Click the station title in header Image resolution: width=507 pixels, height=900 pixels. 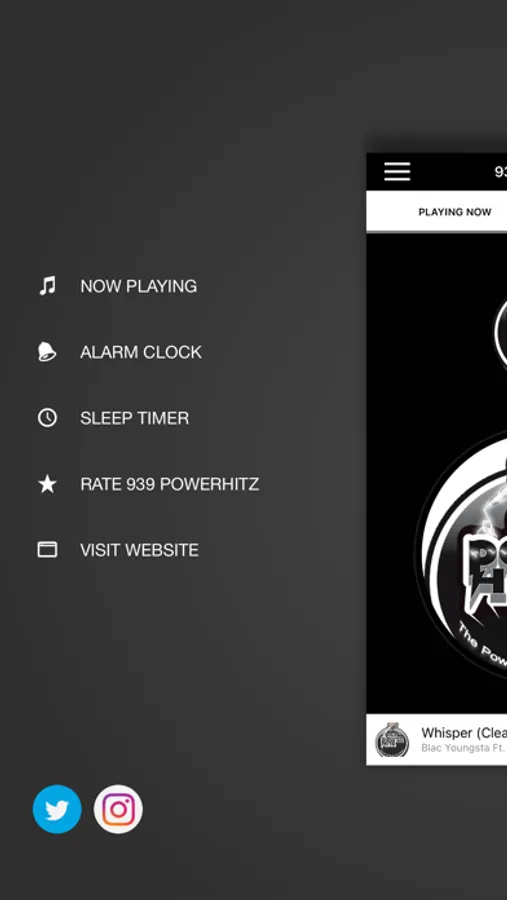click(x=501, y=172)
